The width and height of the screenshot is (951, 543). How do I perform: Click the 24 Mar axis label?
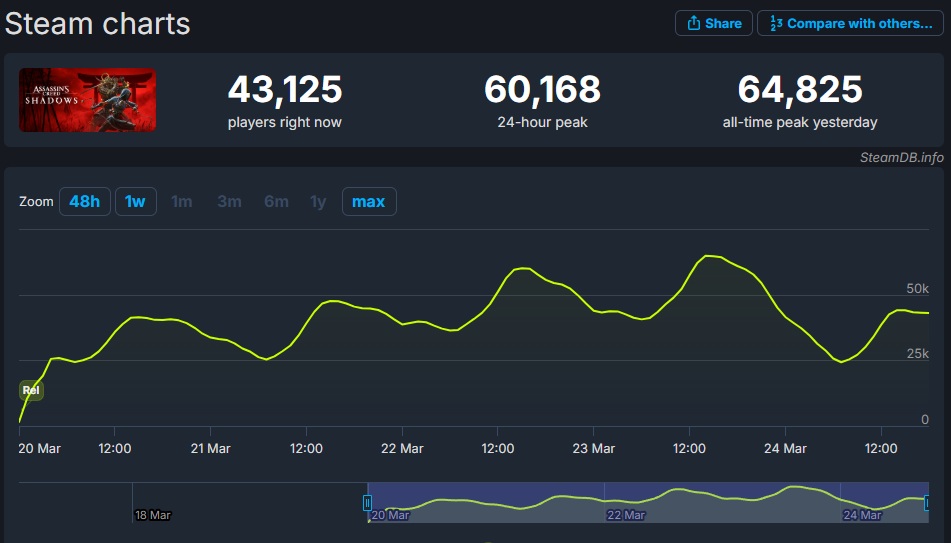pos(785,448)
